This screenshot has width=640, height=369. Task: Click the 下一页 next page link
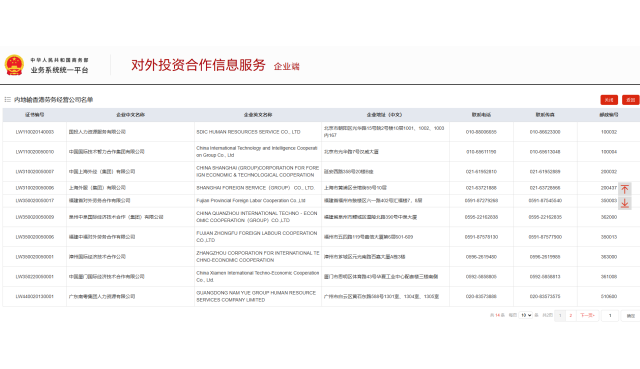[587, 315]
